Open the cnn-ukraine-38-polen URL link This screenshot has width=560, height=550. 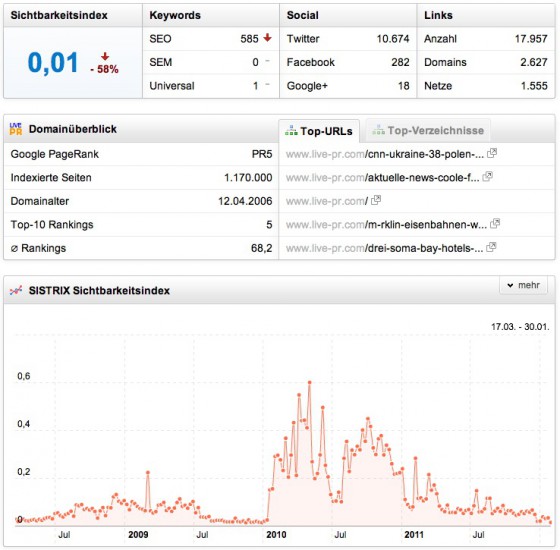coord(385,154)
